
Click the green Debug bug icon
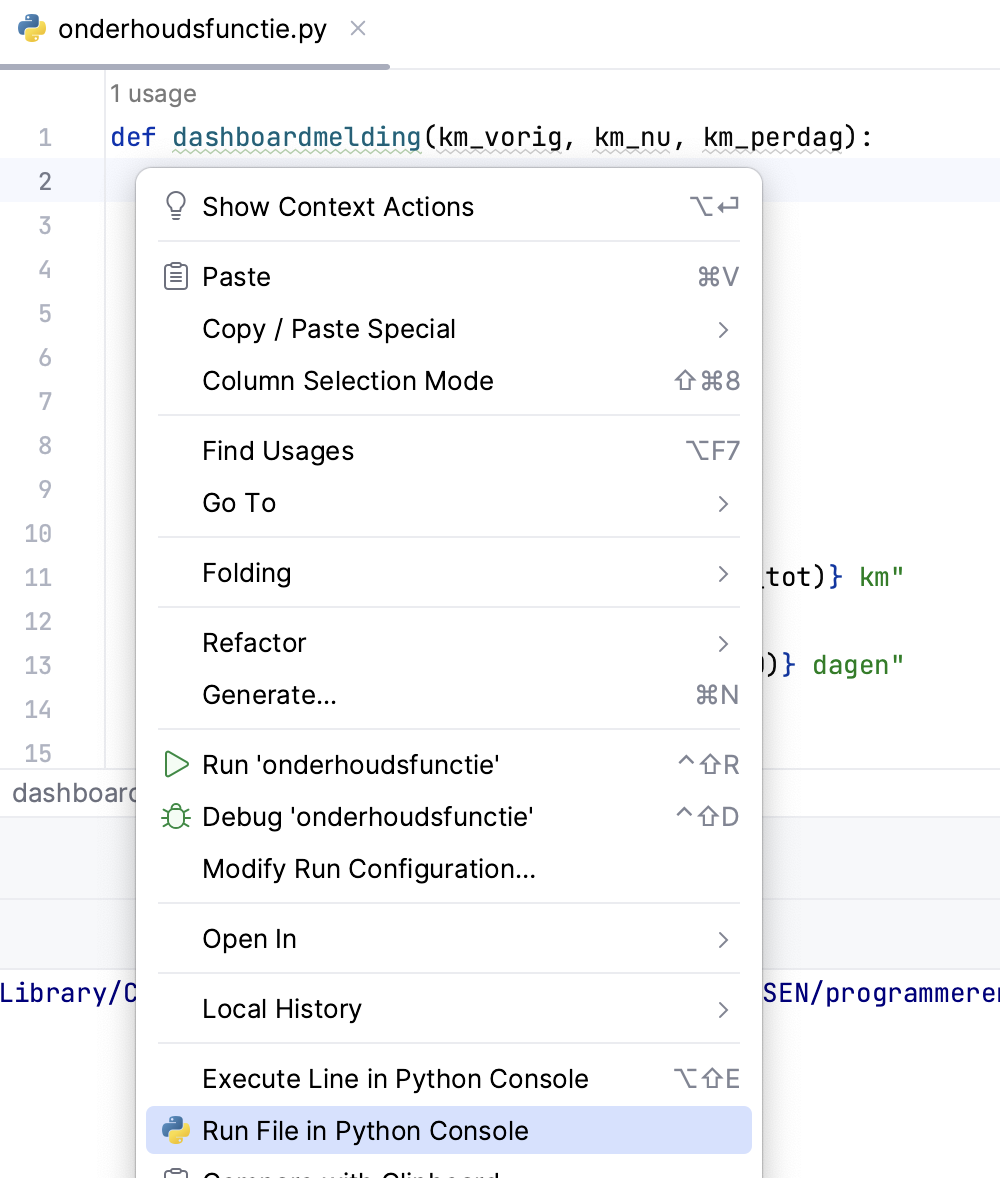tap(176, 817)
